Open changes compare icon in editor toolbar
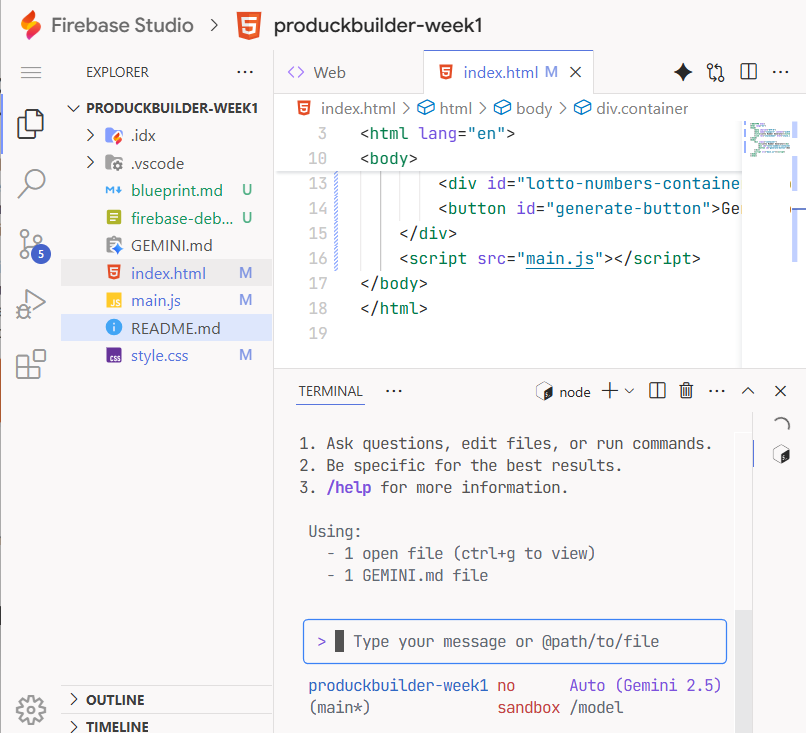806x733 pixels. click(716, 72)
